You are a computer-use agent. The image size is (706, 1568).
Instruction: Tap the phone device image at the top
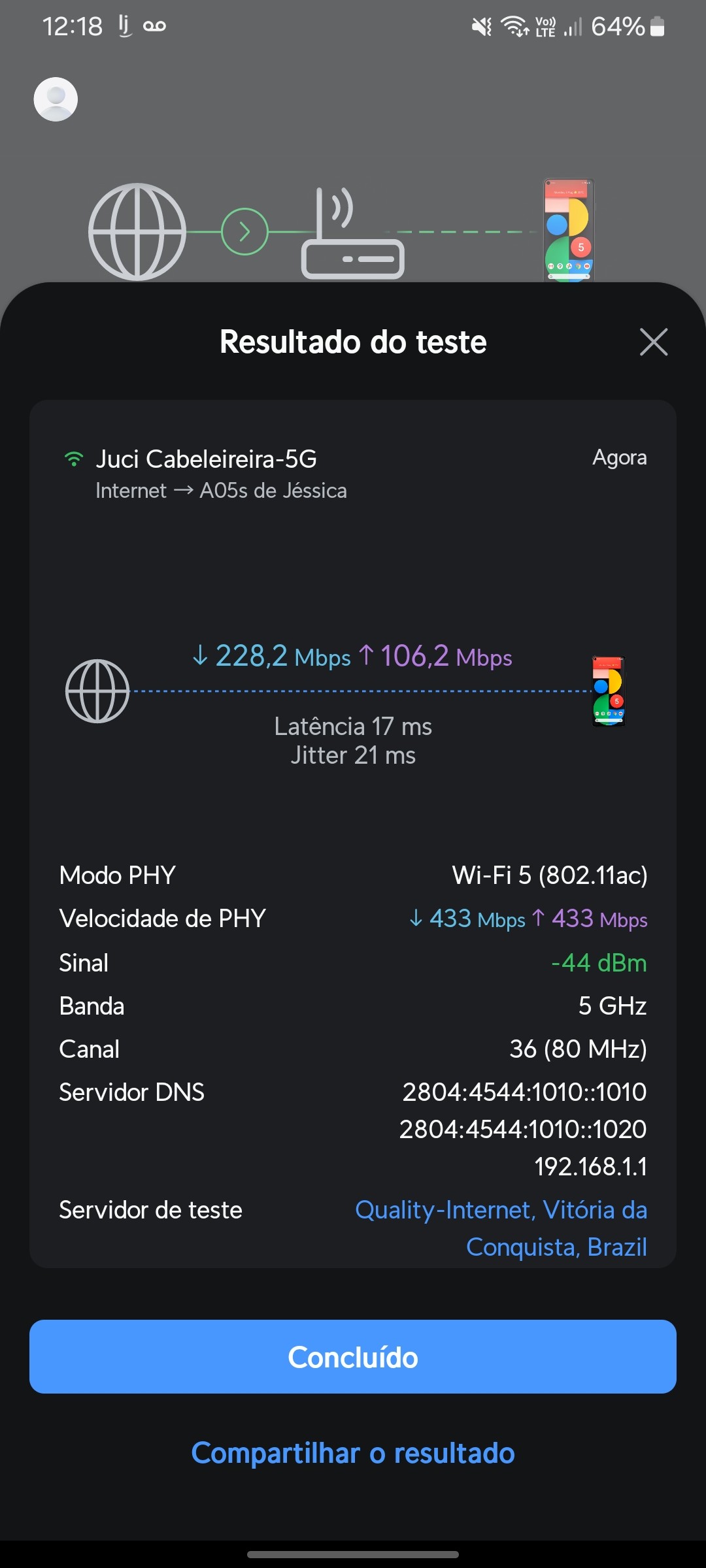[x=569, y=231]
